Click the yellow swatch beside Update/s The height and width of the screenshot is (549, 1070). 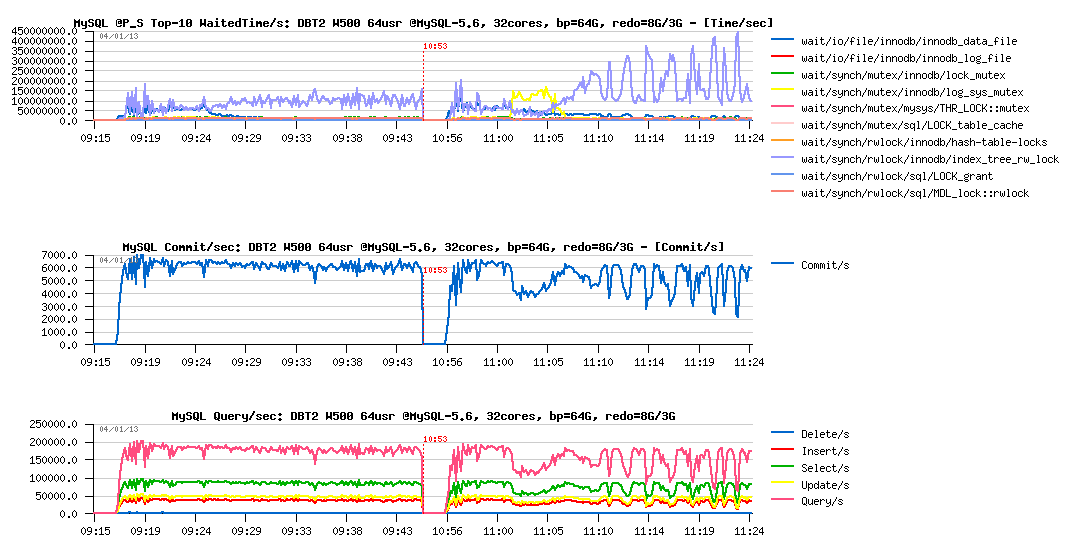tap(782, 484)
